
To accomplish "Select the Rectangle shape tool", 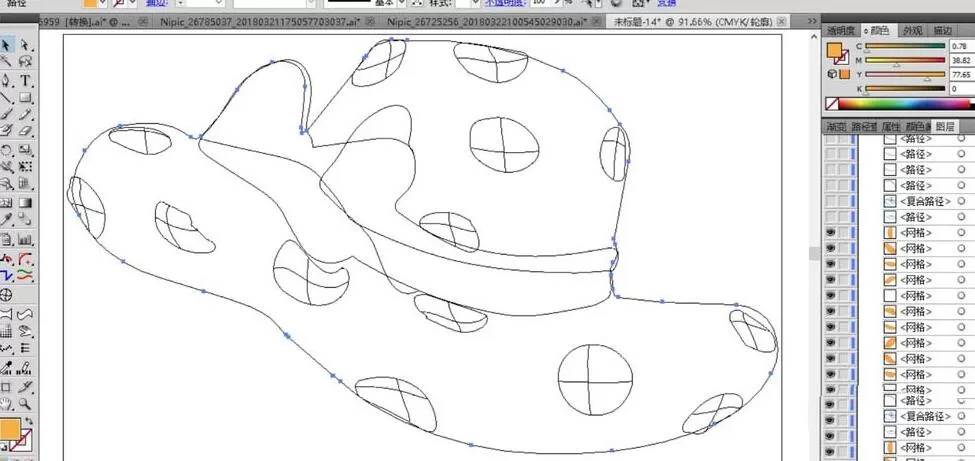I will (25, 98).
